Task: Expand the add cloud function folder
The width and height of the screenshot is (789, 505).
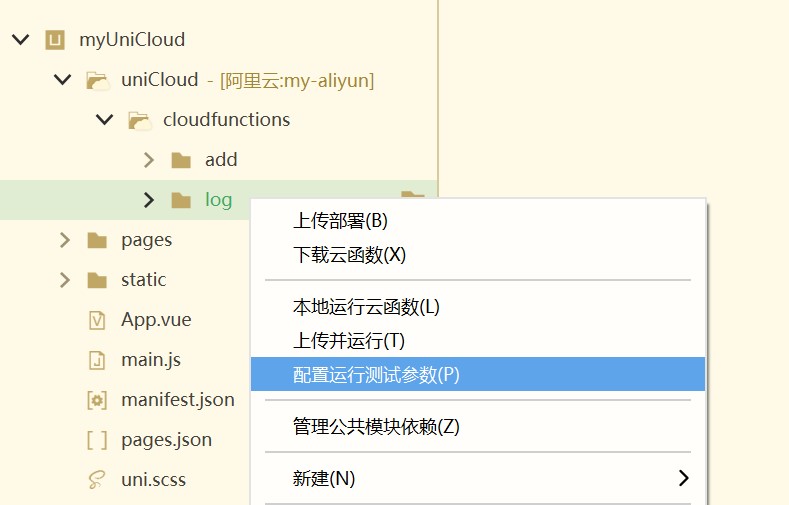Action: point(148,160)
